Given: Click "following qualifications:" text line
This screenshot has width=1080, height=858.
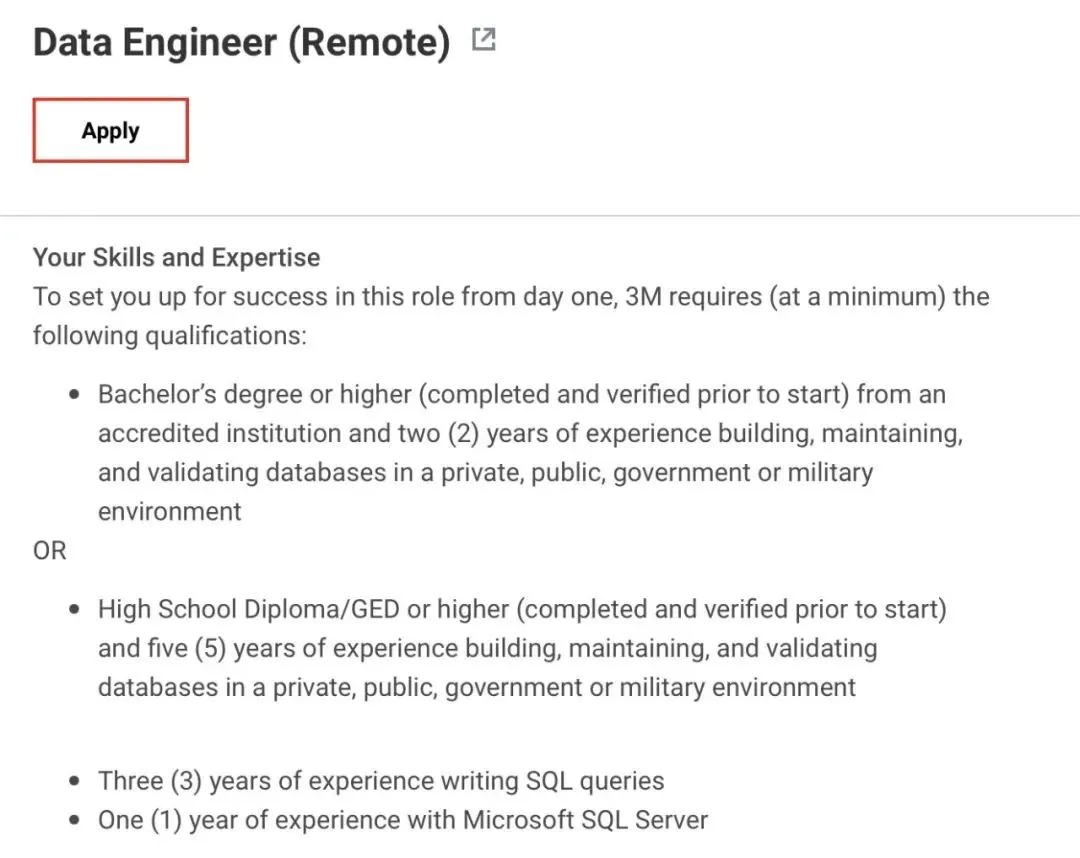Looking at the screenshot, I should pos(169,335).
